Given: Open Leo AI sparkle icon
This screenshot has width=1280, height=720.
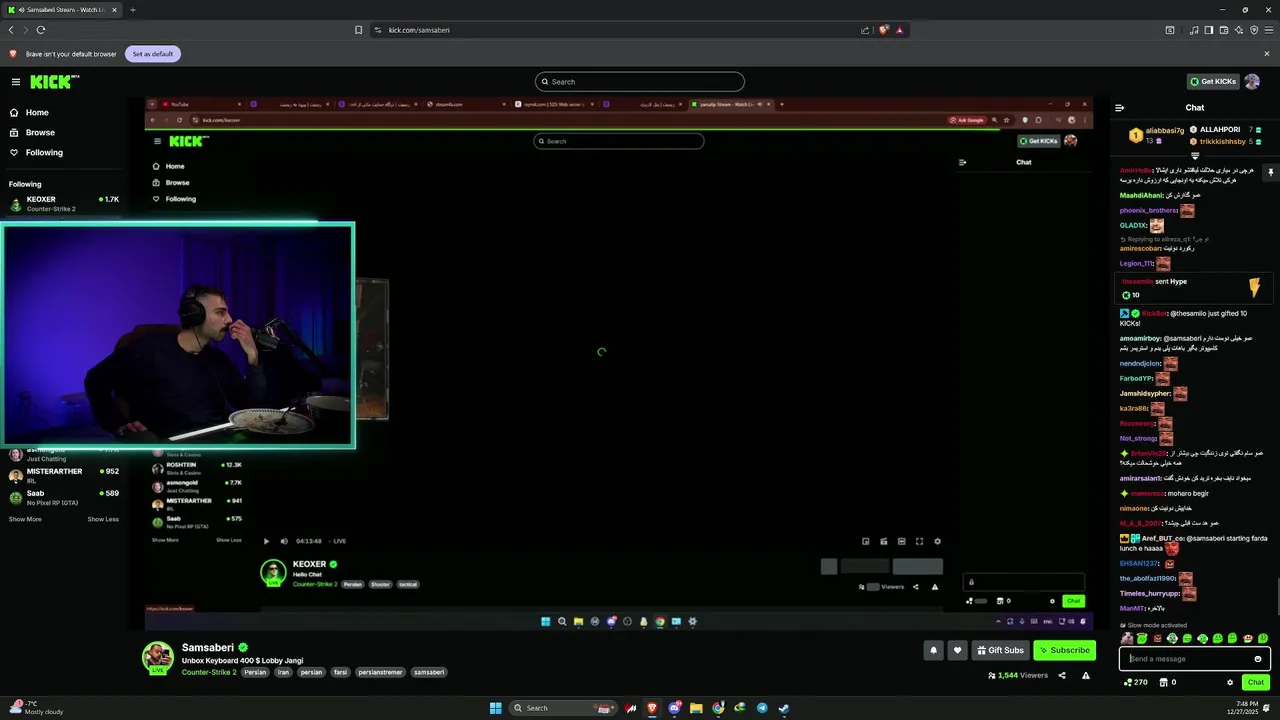Looking at the screenshot, I should coord(1239,30).
